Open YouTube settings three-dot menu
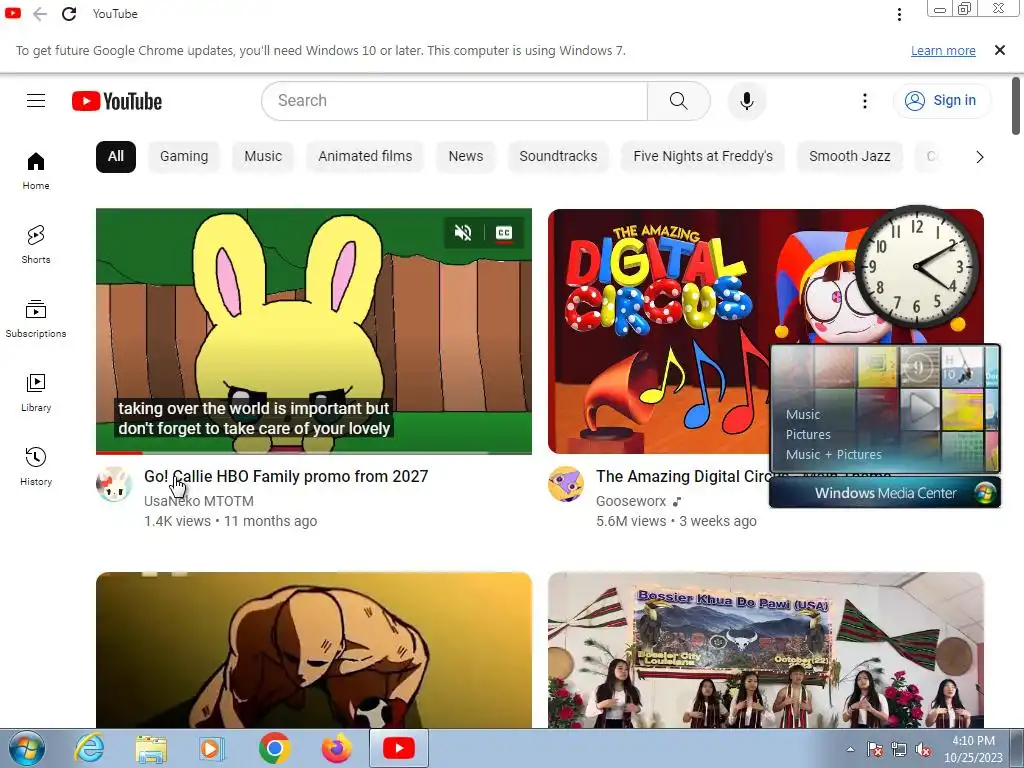Image resolution: width=1024 pixels, height=768 pixels. [x=865, y=101]
